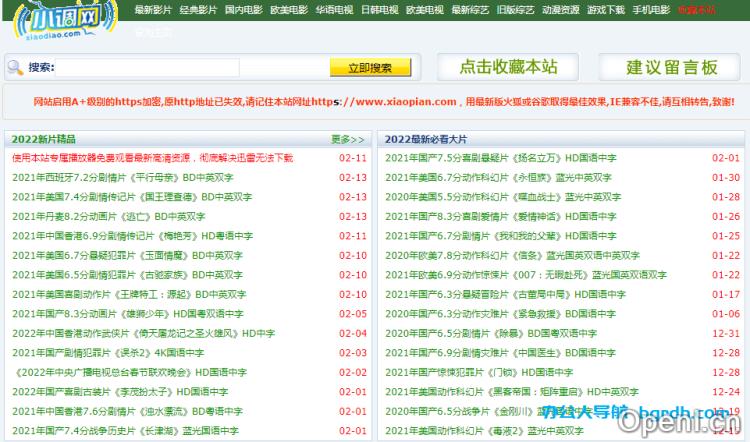Focus the 搜索 text input field
This screenshot has width=750, height=442.
147,67
